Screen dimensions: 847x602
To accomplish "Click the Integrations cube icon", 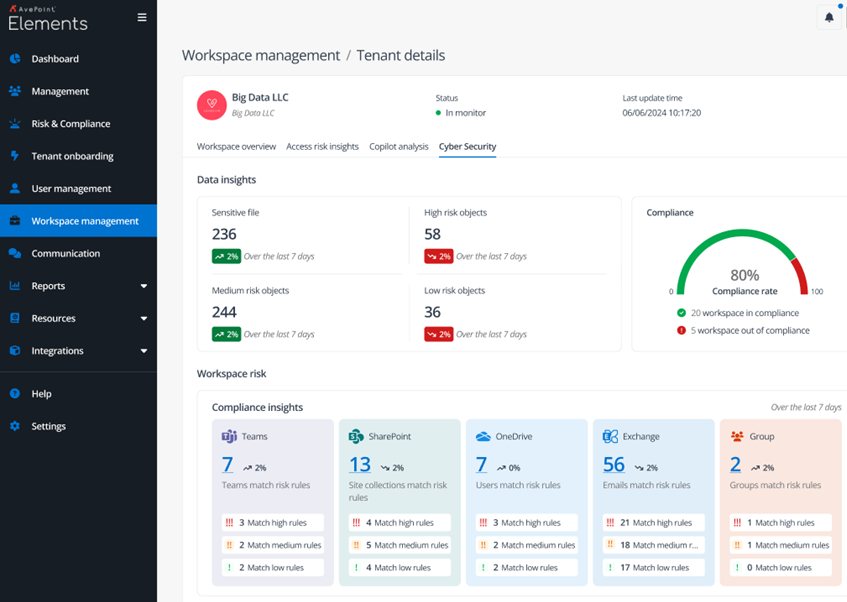I will 15,350.
